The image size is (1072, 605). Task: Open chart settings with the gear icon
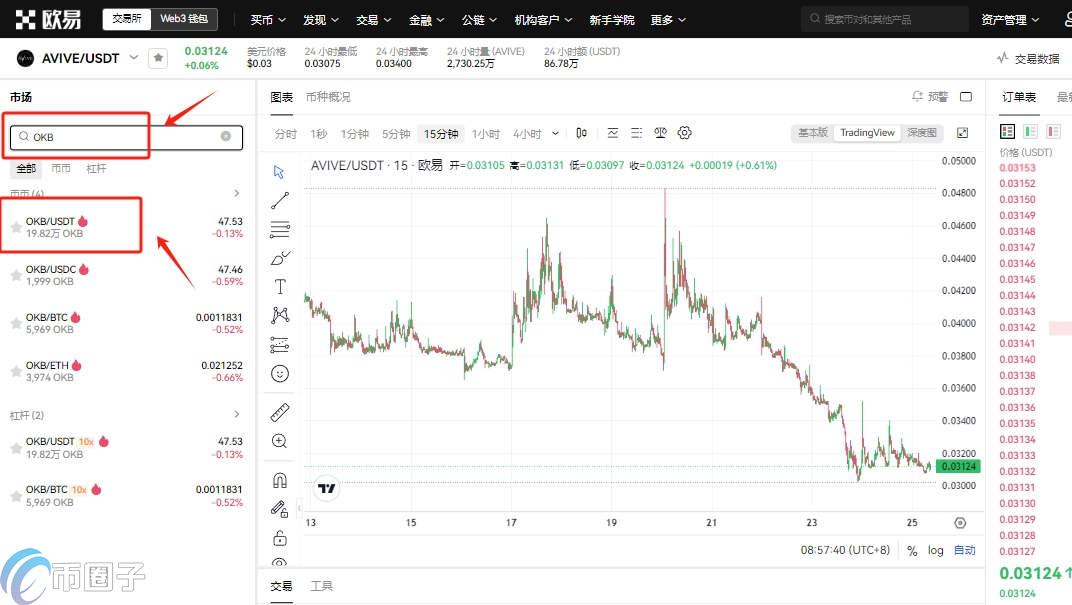pyautogui.click(x=685, y=132)
